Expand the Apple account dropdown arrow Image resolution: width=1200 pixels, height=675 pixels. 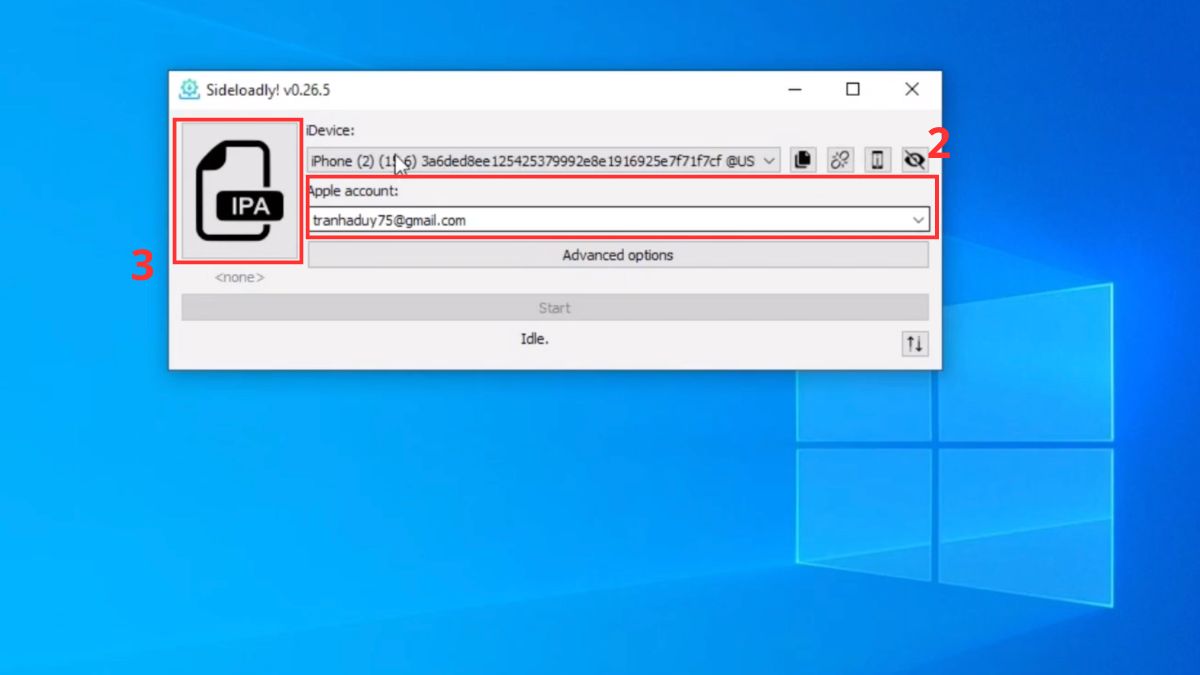click(x=918, y=220)
